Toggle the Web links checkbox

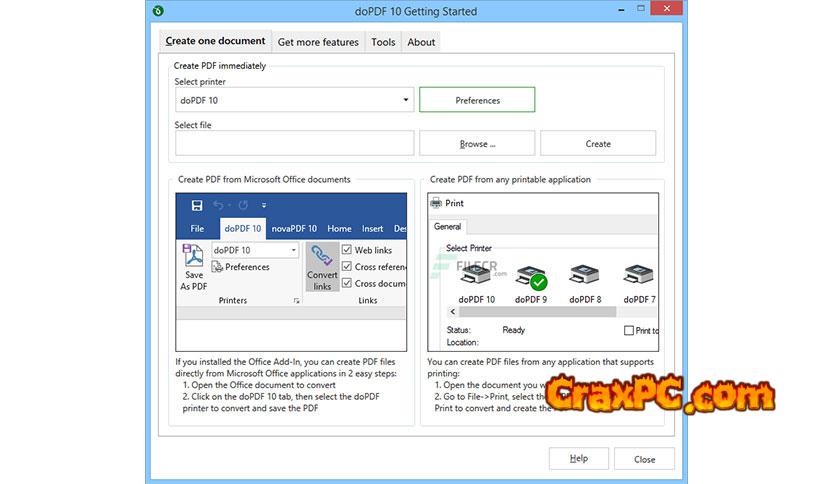[x=347, y=250]
